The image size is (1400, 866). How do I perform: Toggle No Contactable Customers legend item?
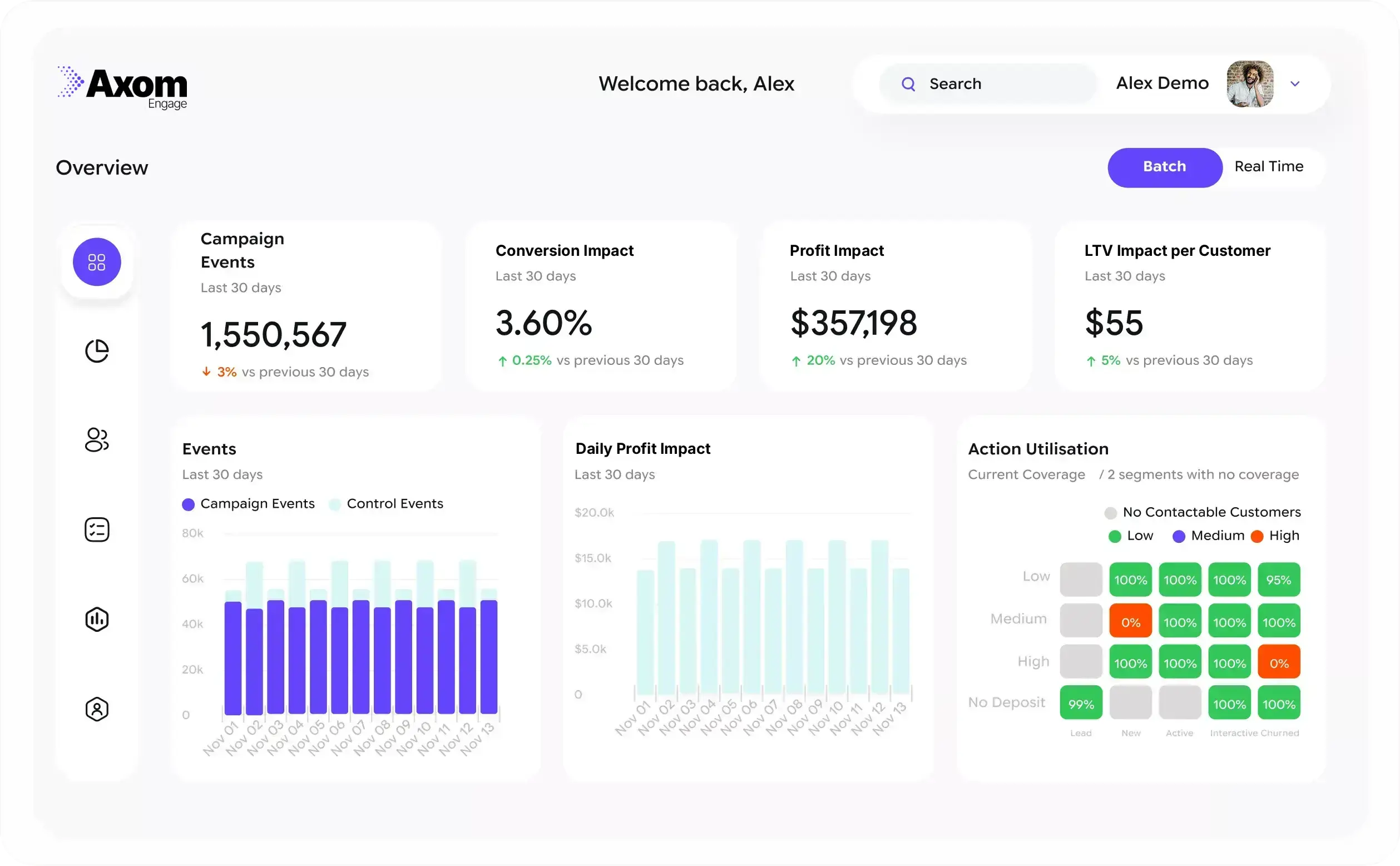[1203, 512]
